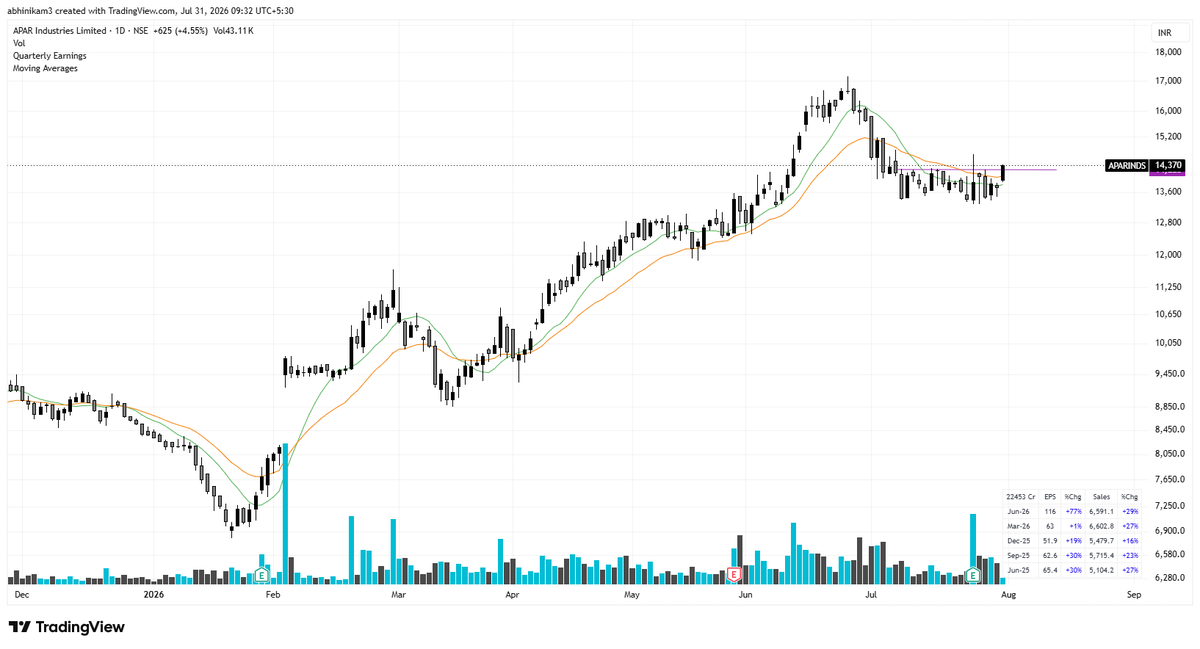Click the 6,280.0 price axis label
The width and height of the screenshot is (1200, 649).
[x=1170, y=578]
